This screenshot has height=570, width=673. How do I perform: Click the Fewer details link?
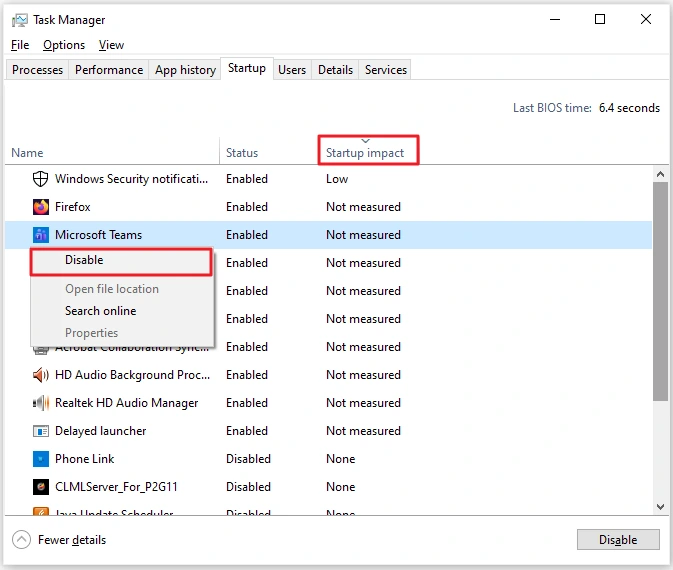pos(72,540)
